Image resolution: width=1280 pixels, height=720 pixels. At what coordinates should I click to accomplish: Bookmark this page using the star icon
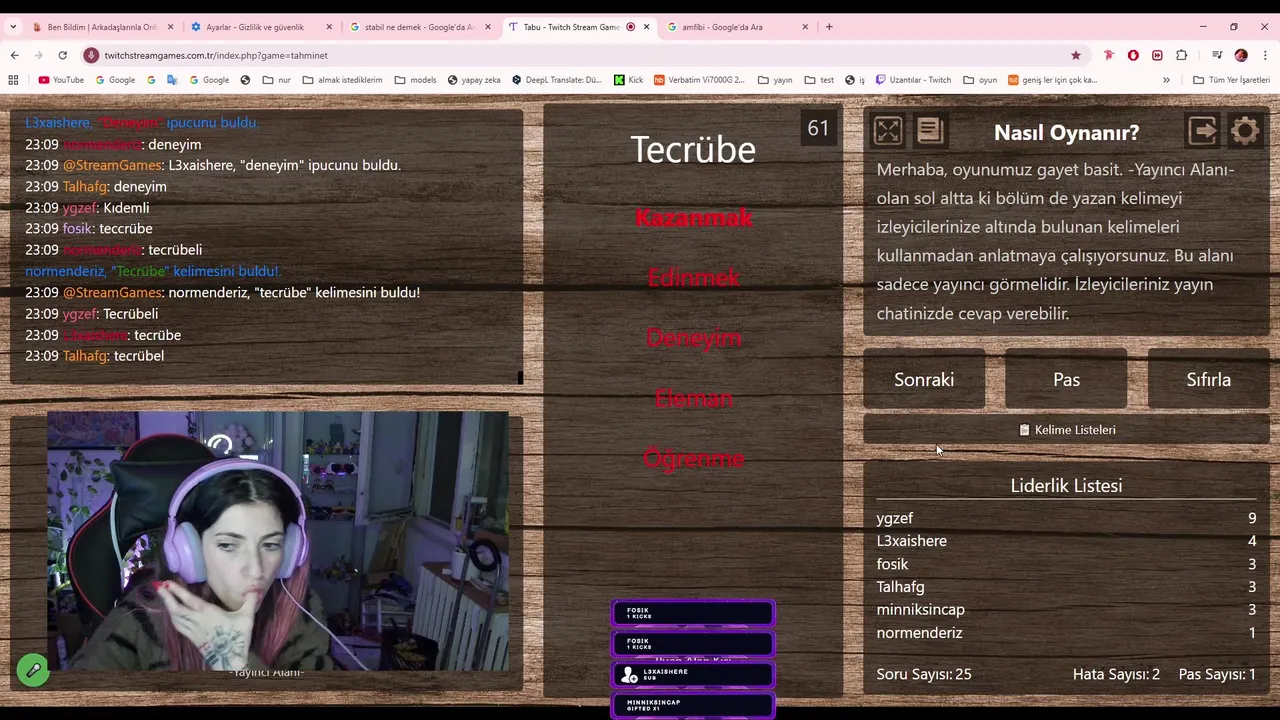[1076, 55]
